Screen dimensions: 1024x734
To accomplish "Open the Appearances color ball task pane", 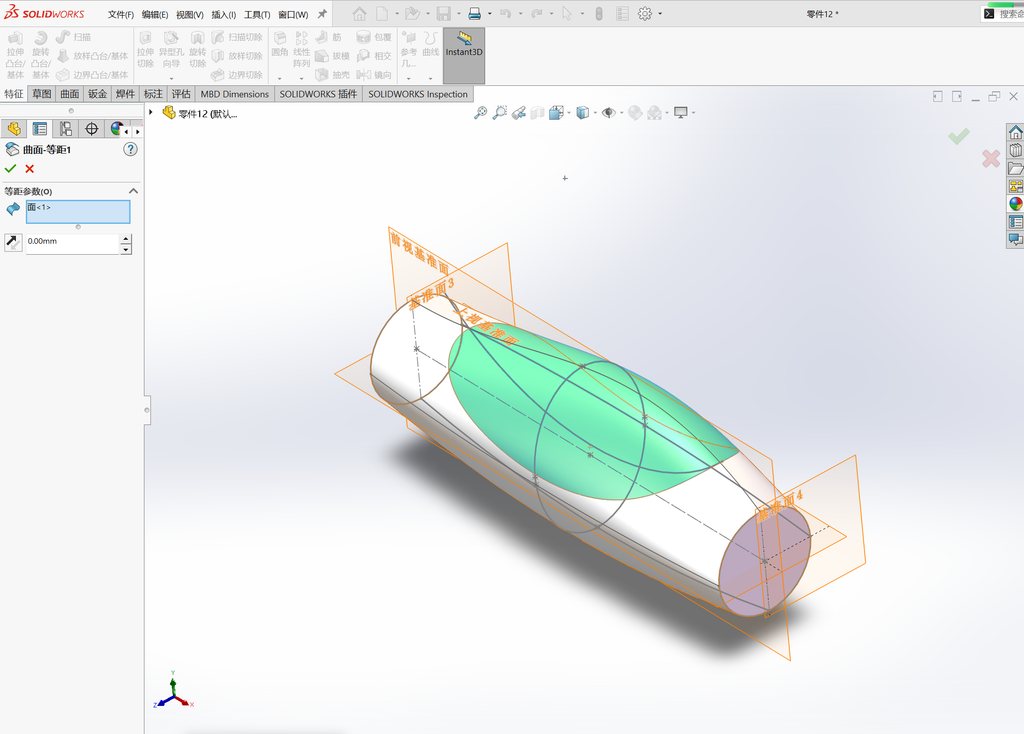I will (1016, 204).
